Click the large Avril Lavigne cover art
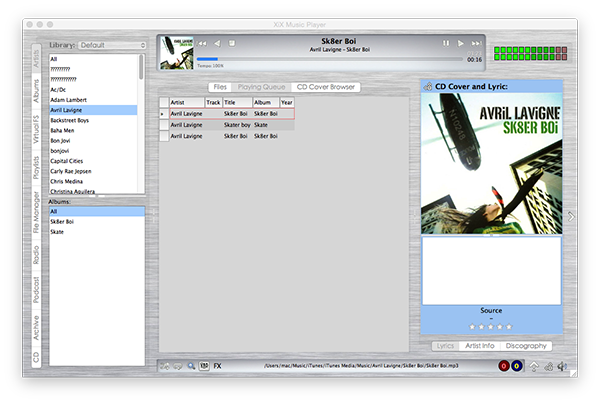The image size is (600, 404). pos(492,164)
